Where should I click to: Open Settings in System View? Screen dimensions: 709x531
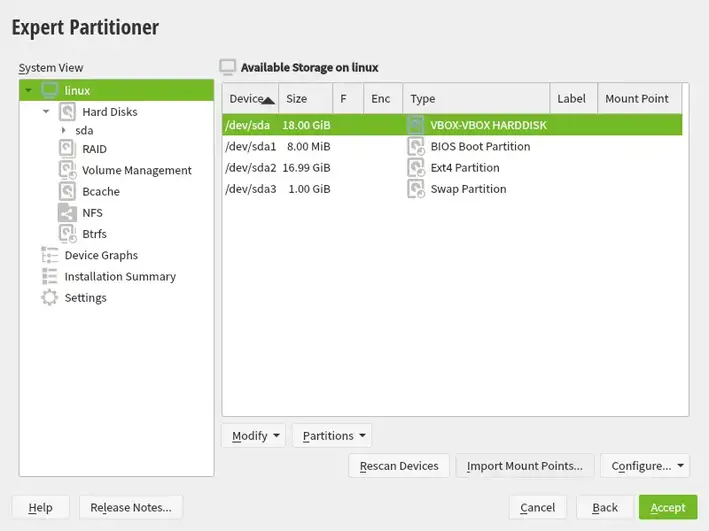pos(85,298)
